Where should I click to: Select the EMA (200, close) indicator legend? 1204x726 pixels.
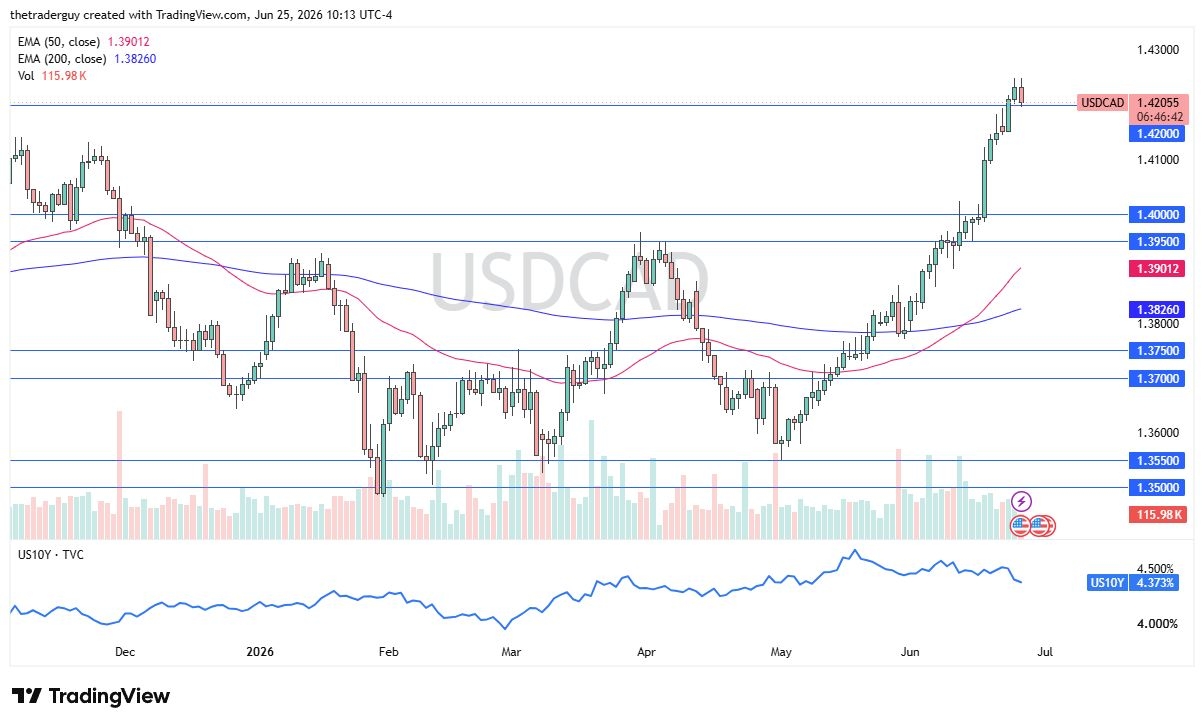coord(87,59)
